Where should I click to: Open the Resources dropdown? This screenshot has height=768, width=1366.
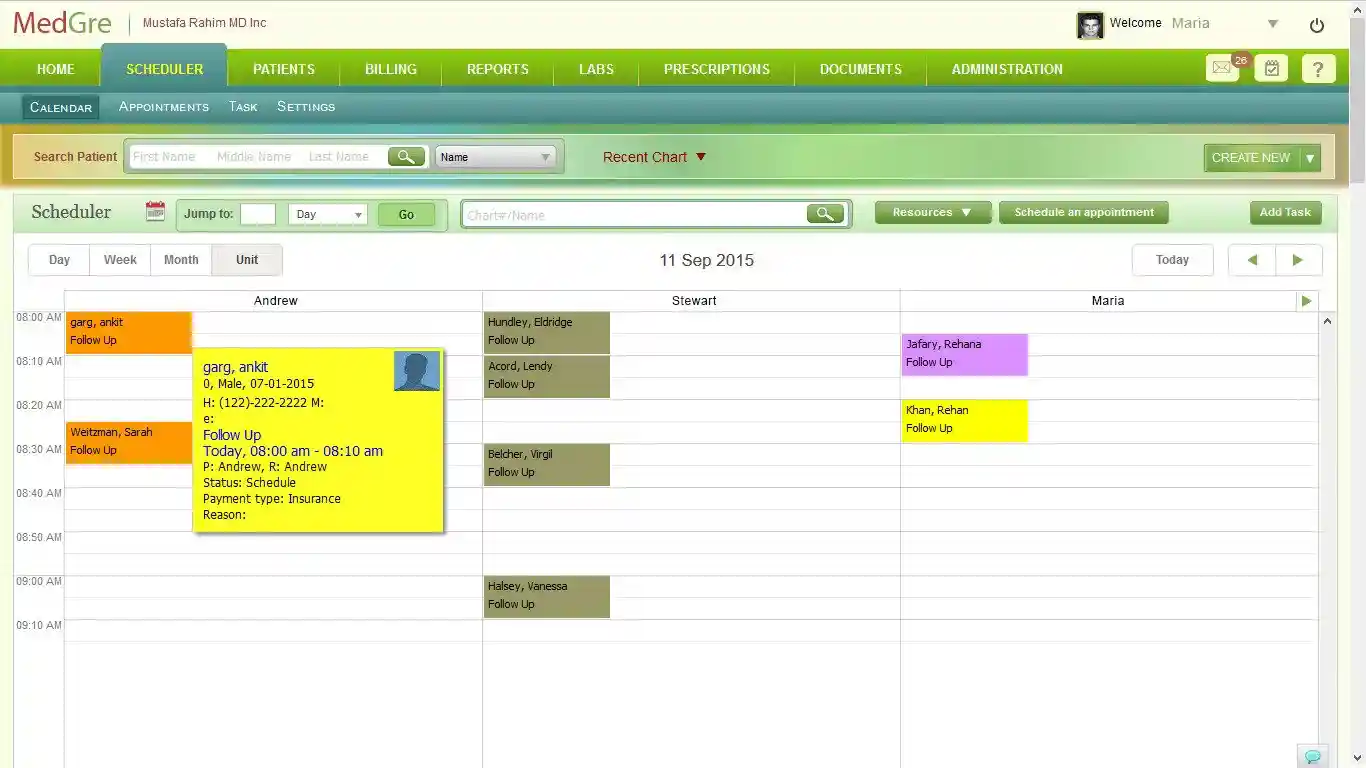931,212
